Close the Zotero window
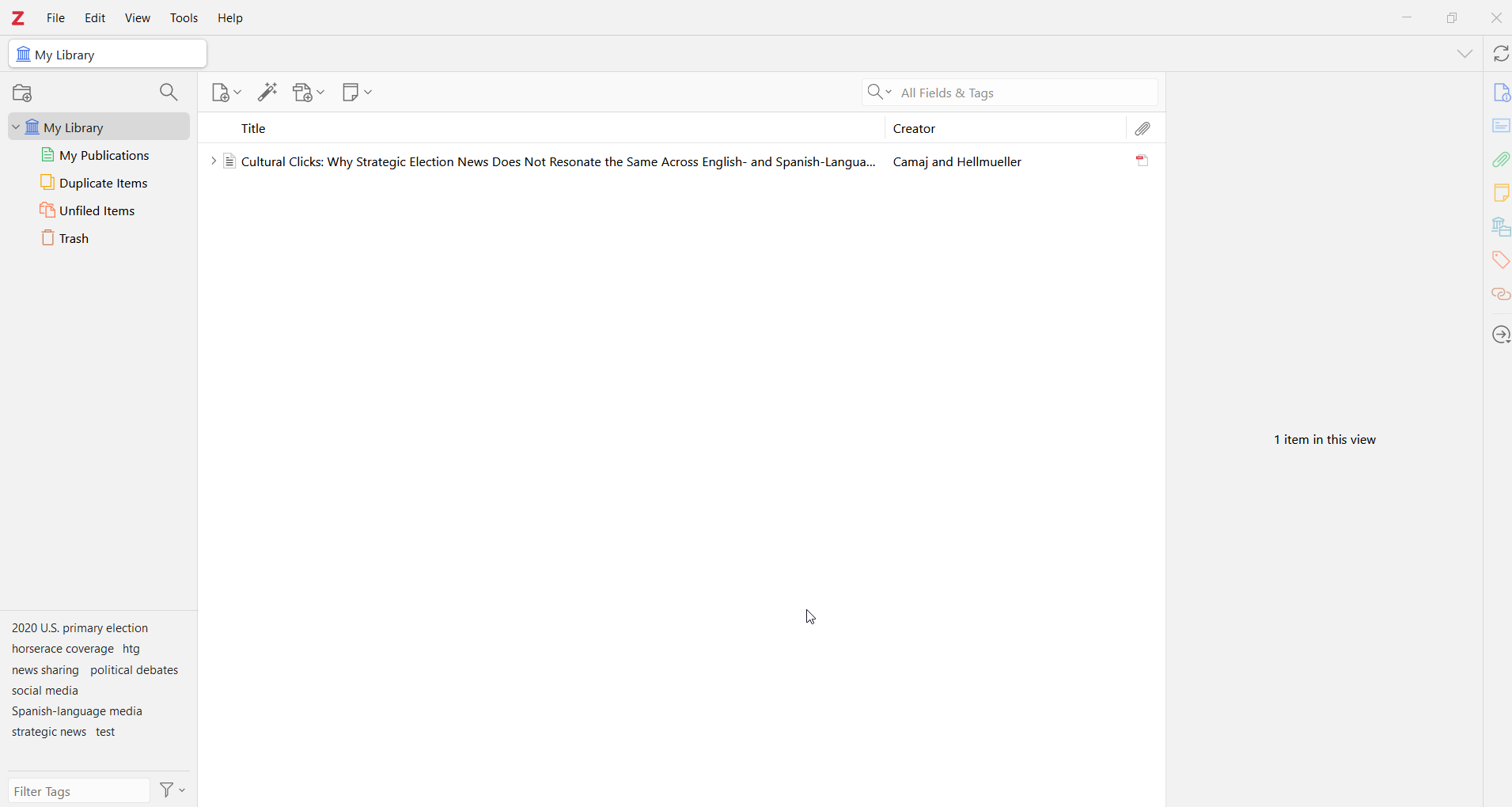 point(1496,17)
